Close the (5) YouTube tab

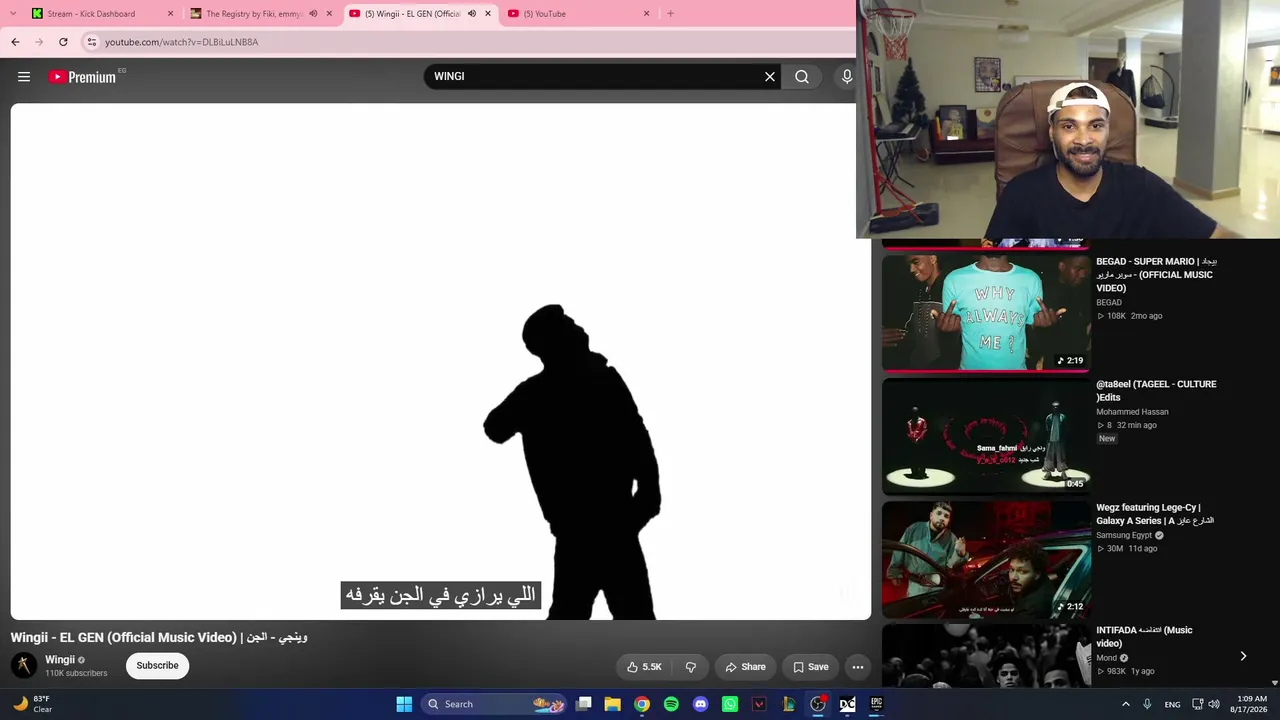[x=646, y=14]
